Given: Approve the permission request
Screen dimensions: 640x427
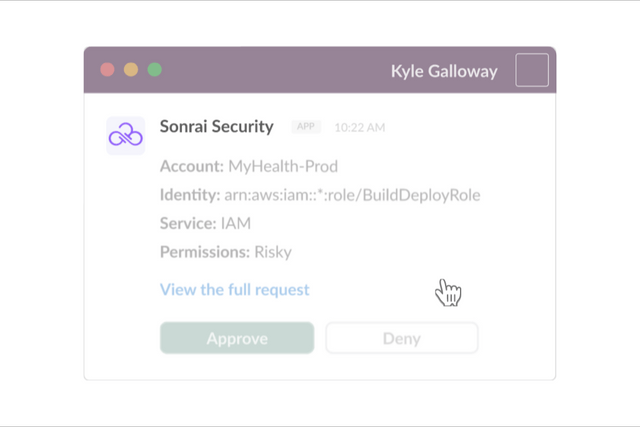Looking at the screenshot, I should click(237, 338).
